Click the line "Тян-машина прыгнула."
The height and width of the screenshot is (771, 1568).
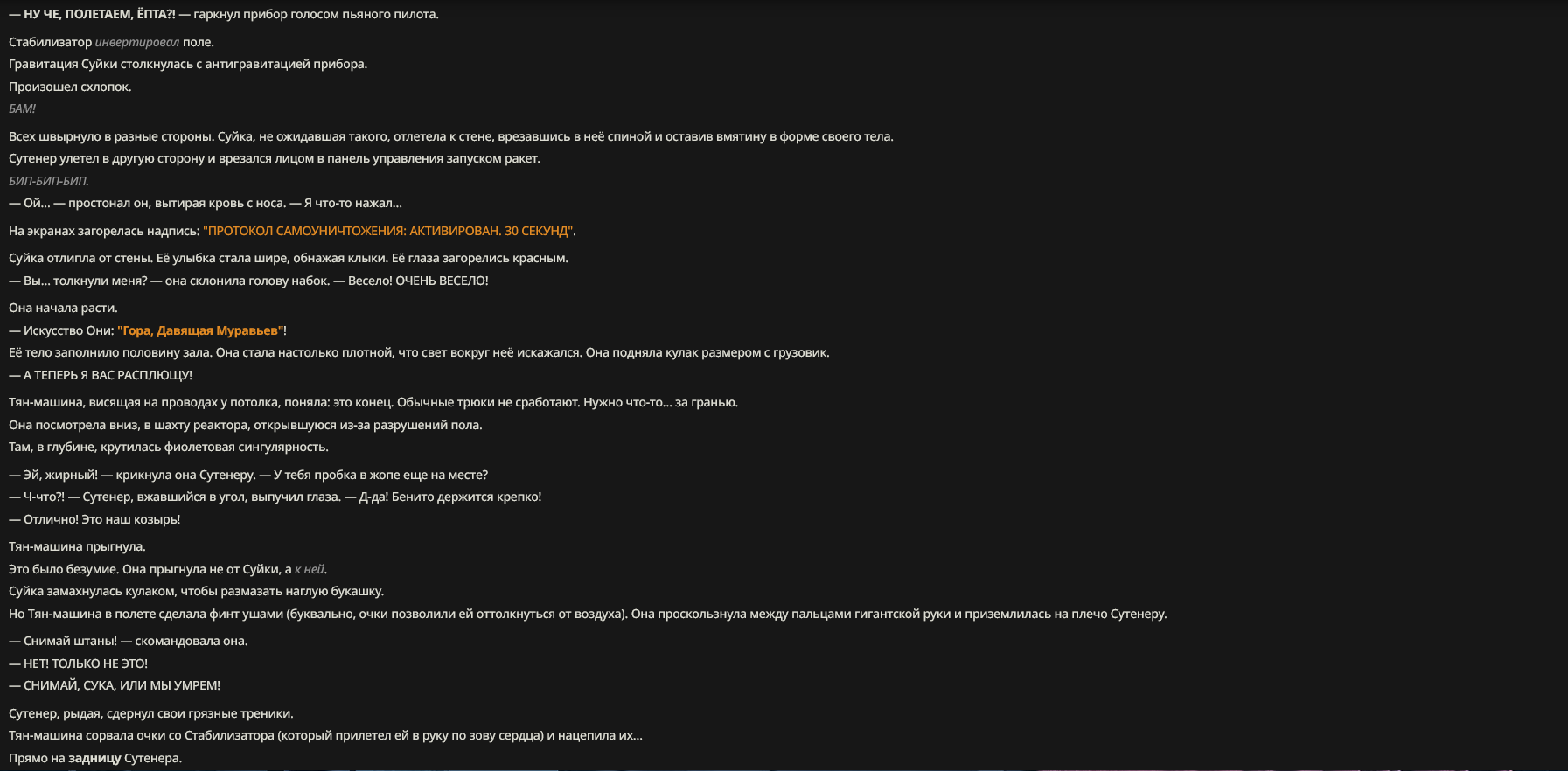point(77,546)
